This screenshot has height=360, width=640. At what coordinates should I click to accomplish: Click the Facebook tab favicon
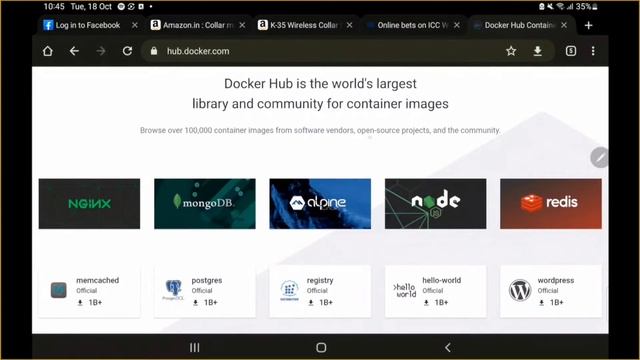coord(48,25)
